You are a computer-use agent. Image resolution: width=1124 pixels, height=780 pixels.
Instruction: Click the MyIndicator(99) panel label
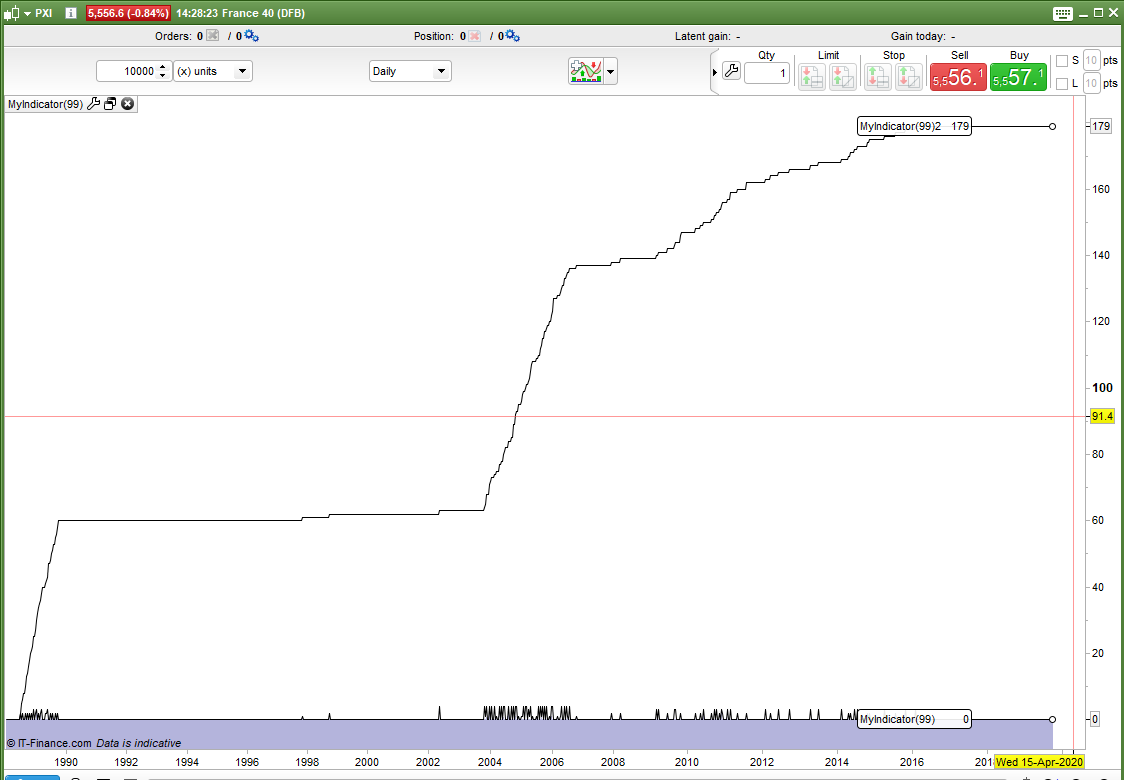click(x=45, y=104)
